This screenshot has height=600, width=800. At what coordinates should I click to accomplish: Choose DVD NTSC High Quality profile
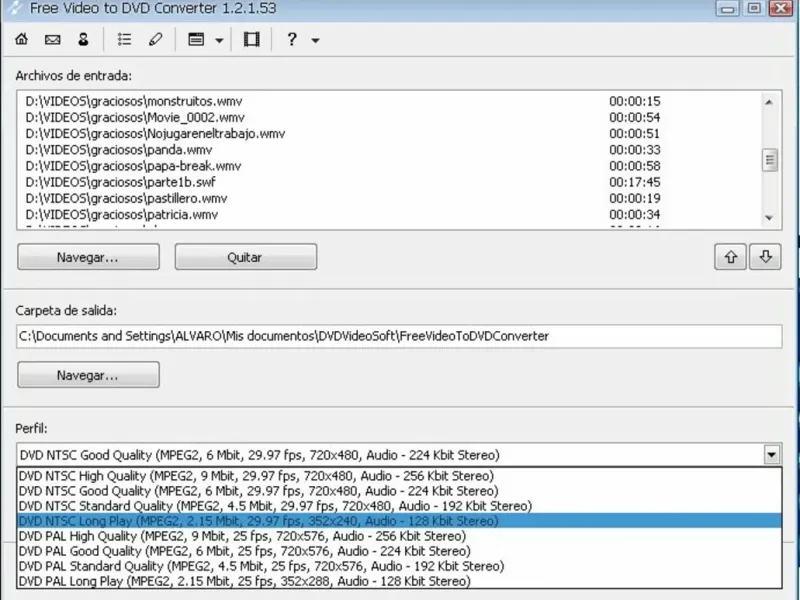399,476
